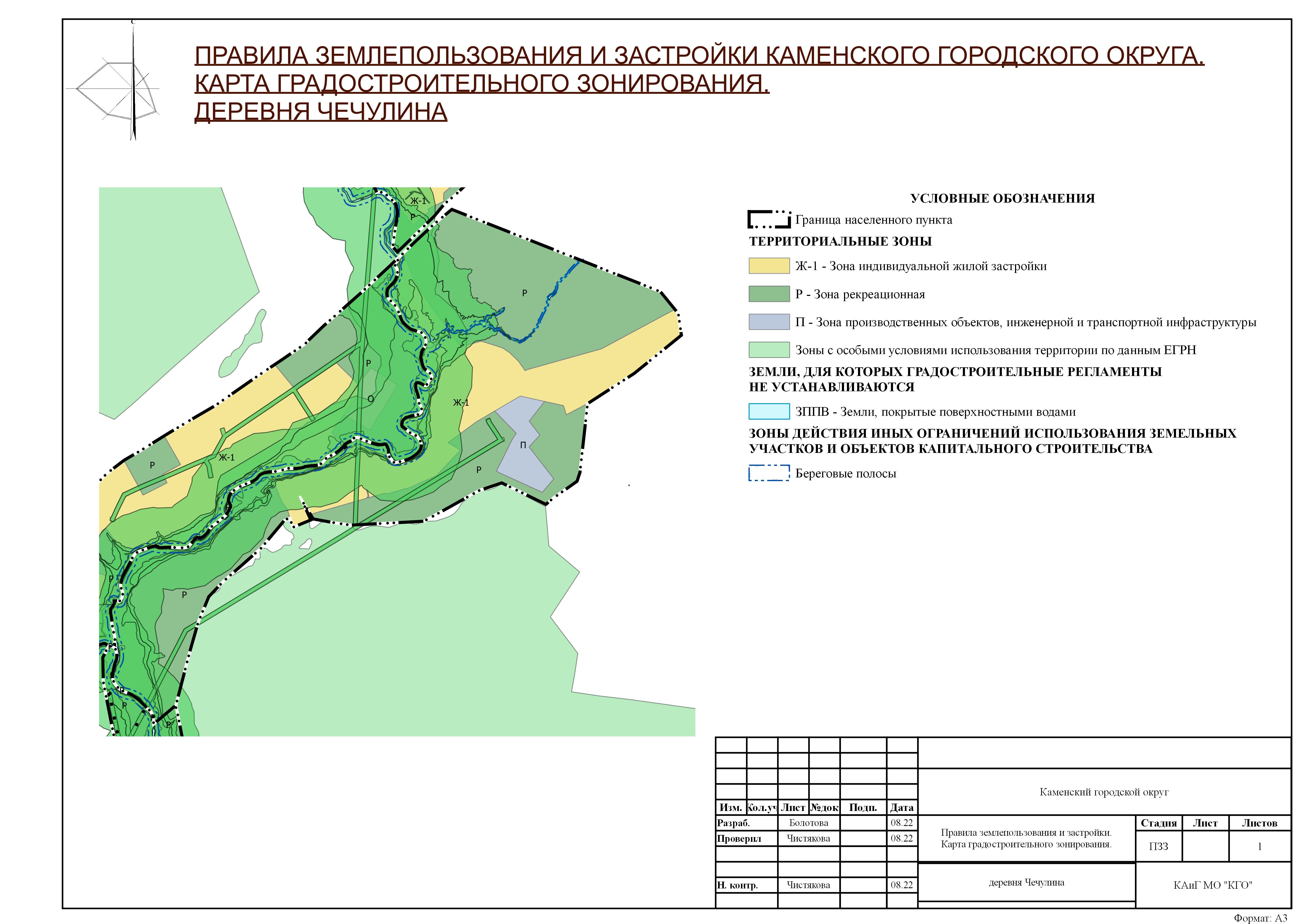Click the П production and infrastructure zone description text
The width and height of the screenshot is (1307, 924).
[x=1026, y=322]
